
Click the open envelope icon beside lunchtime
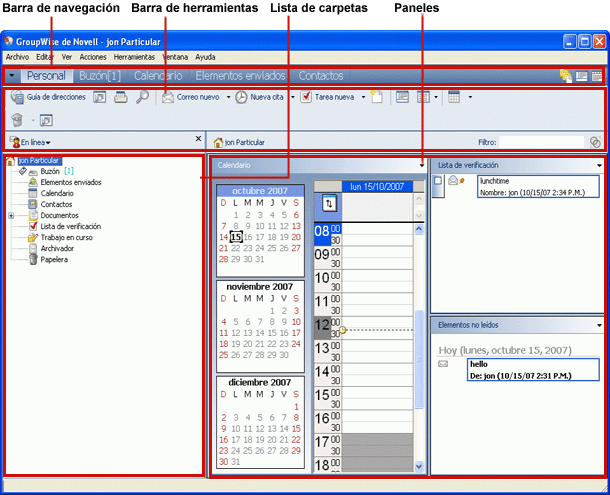click(453, 181)
